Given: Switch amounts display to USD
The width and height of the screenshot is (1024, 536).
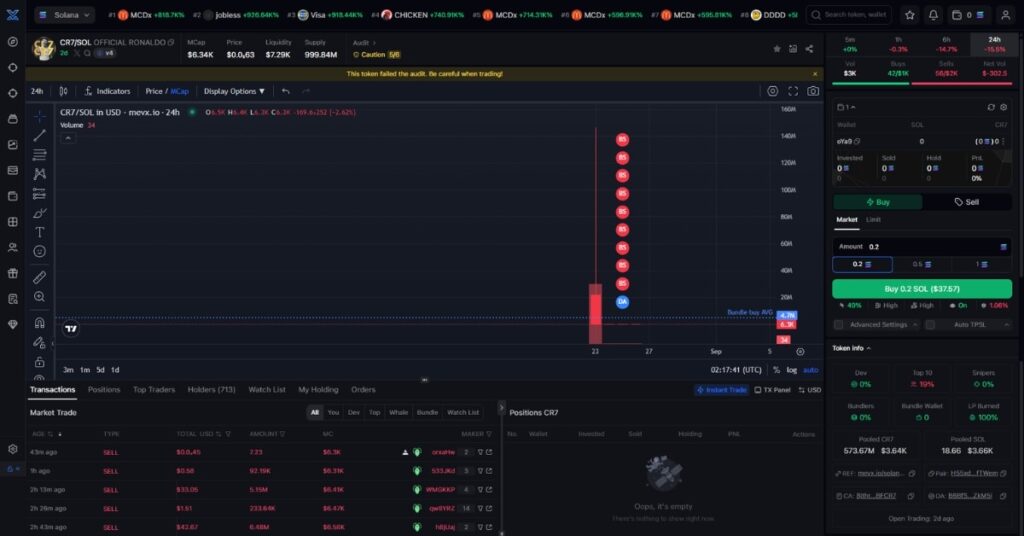Looking at the screenshot, I should pyautogui.click(x=810, y=390).
